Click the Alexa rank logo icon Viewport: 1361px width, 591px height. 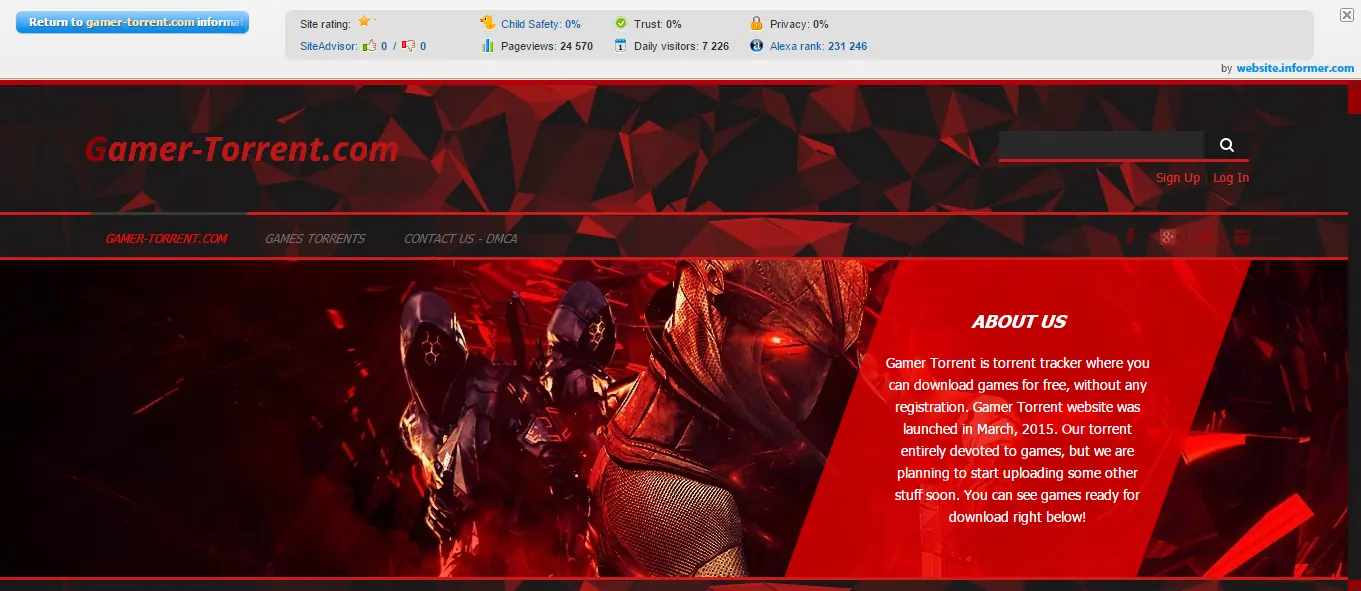(756, 45)
